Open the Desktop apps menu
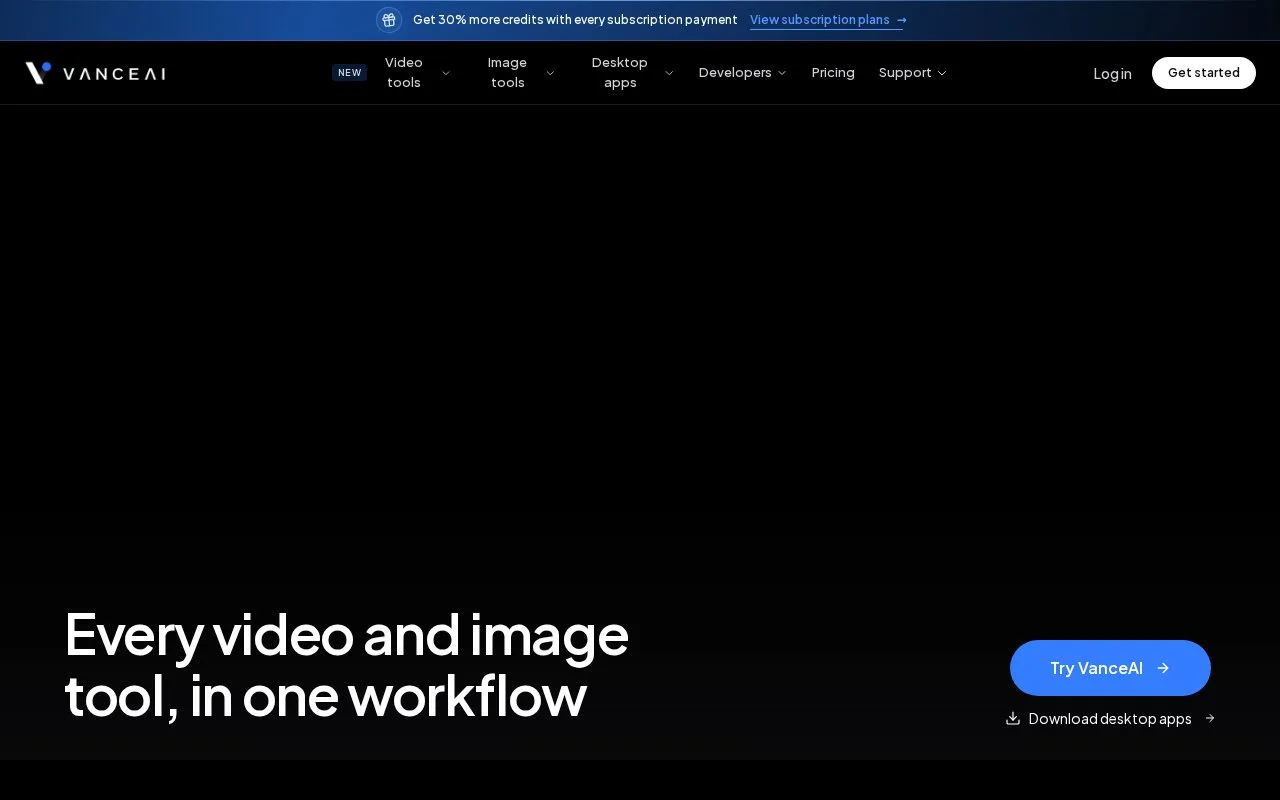This screenshot has width=1280, height=800. pyautogui.click(x=620, y=73)
